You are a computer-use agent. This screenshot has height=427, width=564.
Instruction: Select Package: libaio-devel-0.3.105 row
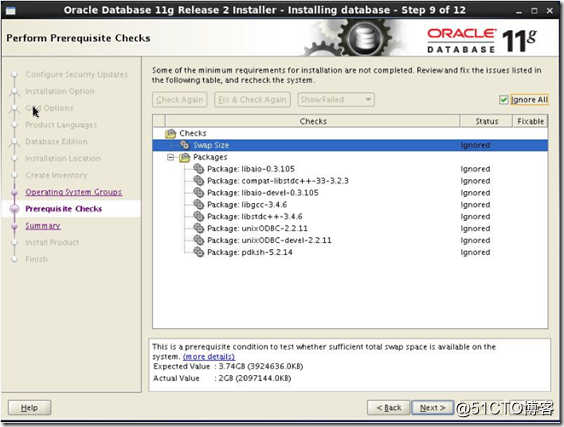pos(350,193)
